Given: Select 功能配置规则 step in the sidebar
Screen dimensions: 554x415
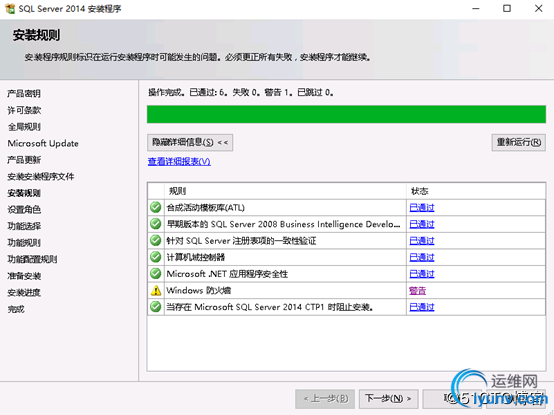Looking at the screenshot, I should point(32,259).
